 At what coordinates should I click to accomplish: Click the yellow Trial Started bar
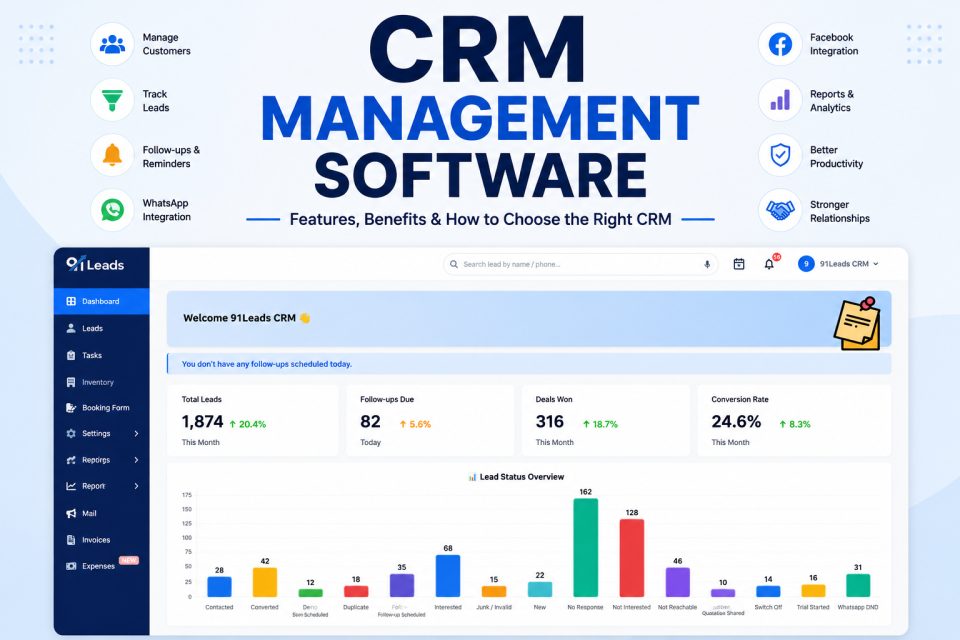point(813,590)
